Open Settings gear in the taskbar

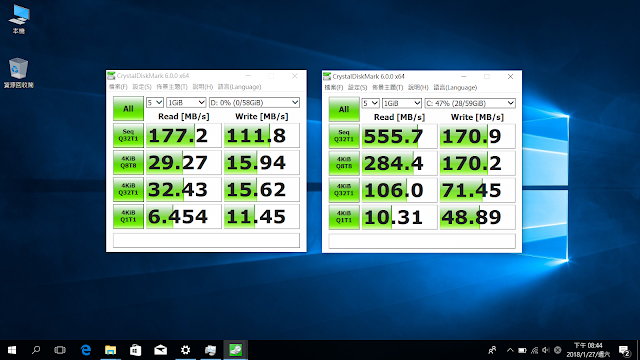(x=185, y=350)
